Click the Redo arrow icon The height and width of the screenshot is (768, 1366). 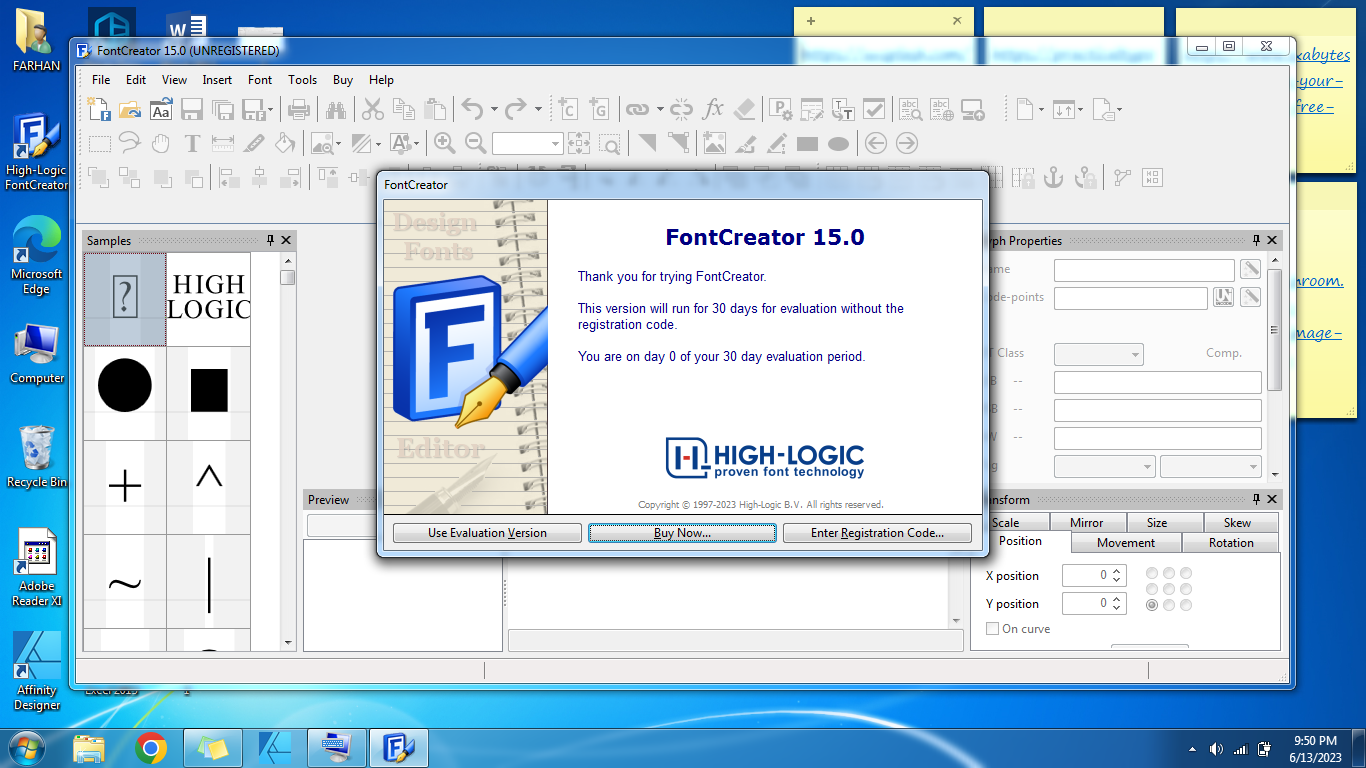coord(515,109)
